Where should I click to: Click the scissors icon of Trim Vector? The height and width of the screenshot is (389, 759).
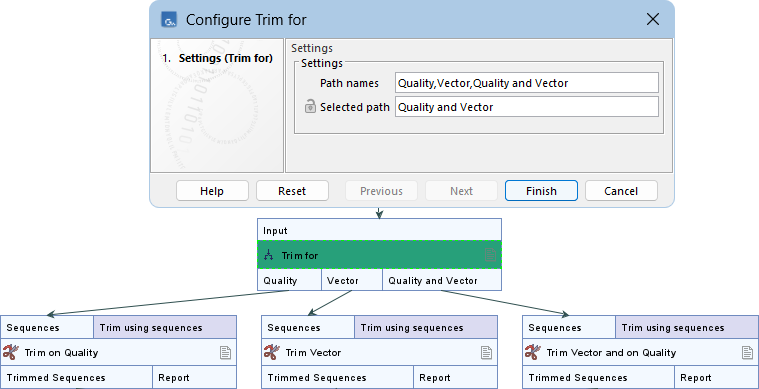click(272, 352)
